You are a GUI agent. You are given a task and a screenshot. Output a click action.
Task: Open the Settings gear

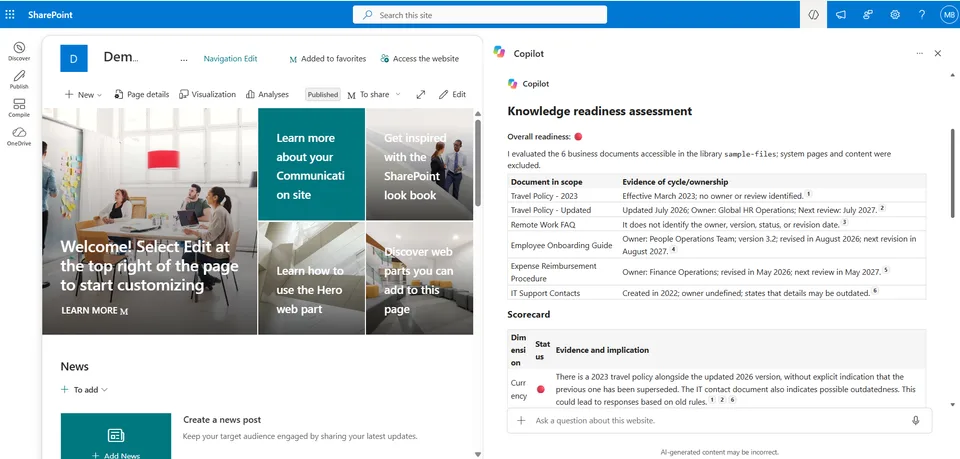[894, 15]
